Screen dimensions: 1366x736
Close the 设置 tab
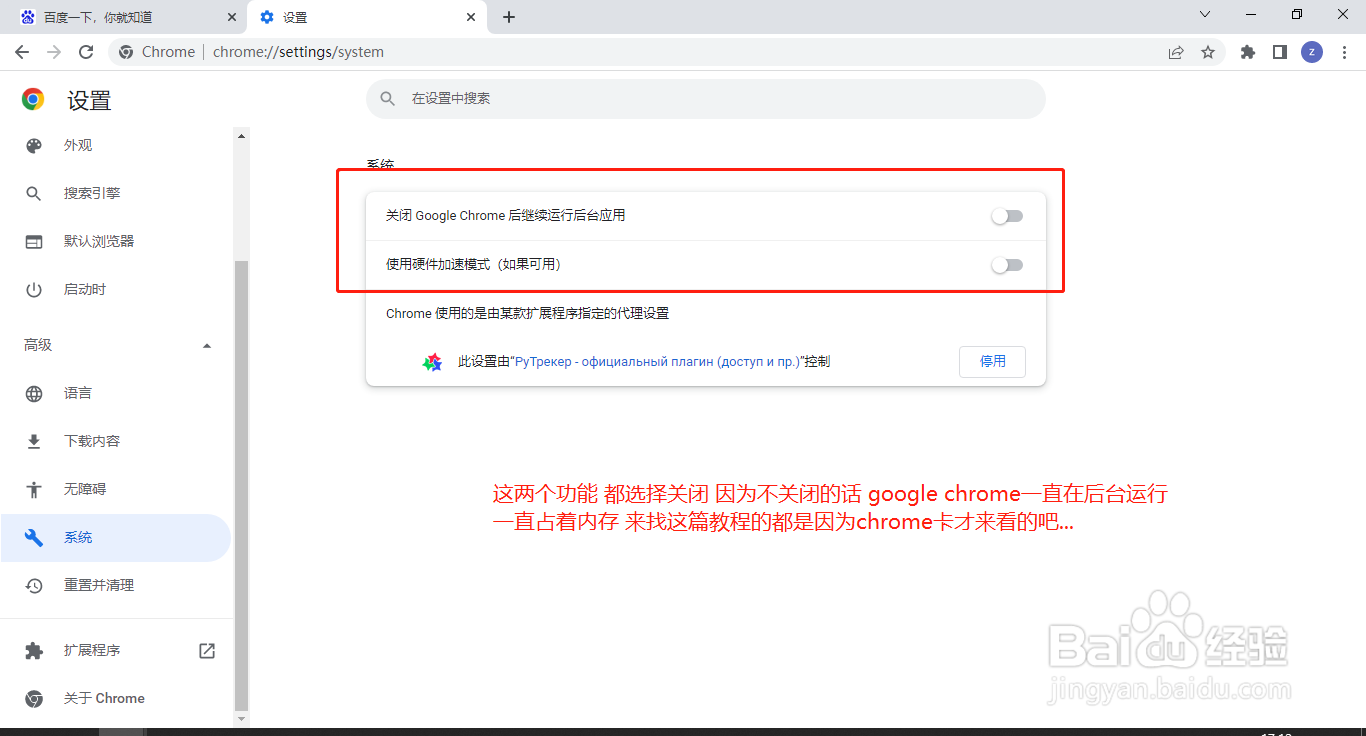(471, 17)
